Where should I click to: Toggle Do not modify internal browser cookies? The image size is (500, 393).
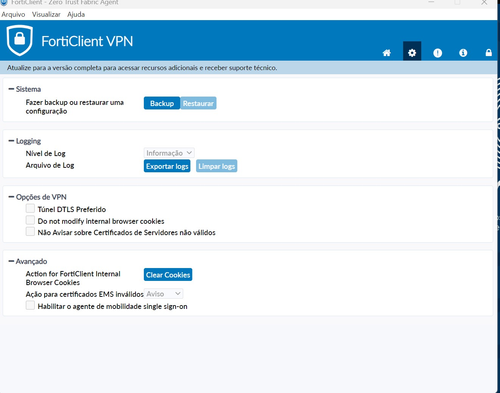30,220
